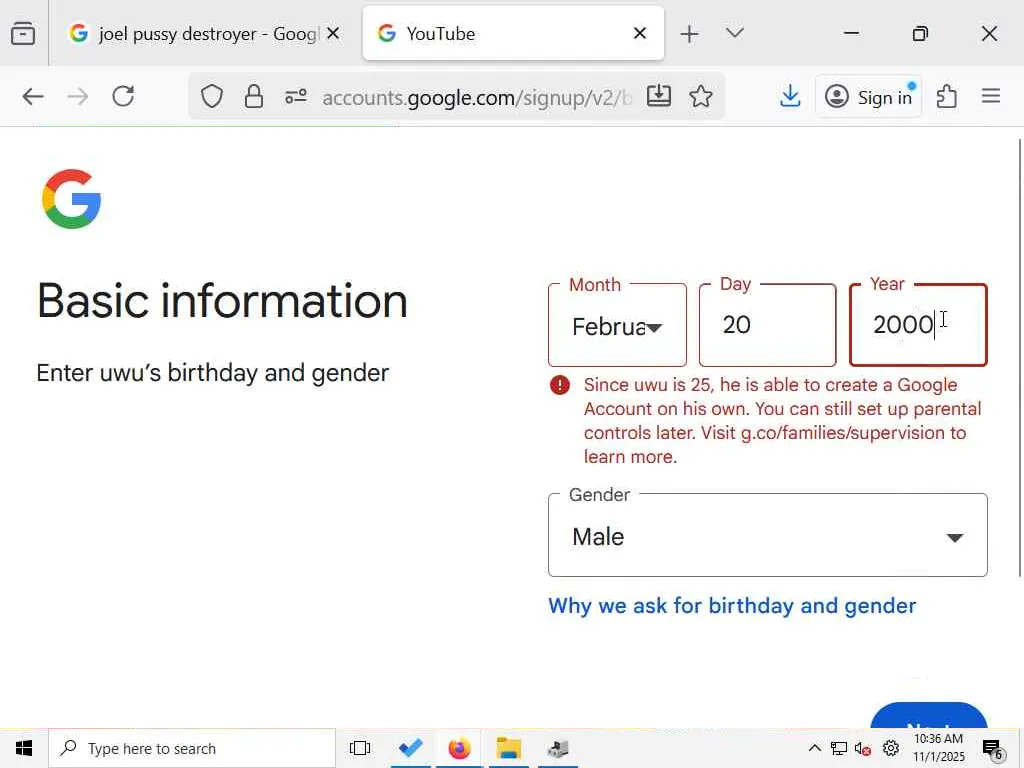This screenshot has height=768, width=1024.
Task: Open File Explorer from the taskbar
Action: click(508, 748)
